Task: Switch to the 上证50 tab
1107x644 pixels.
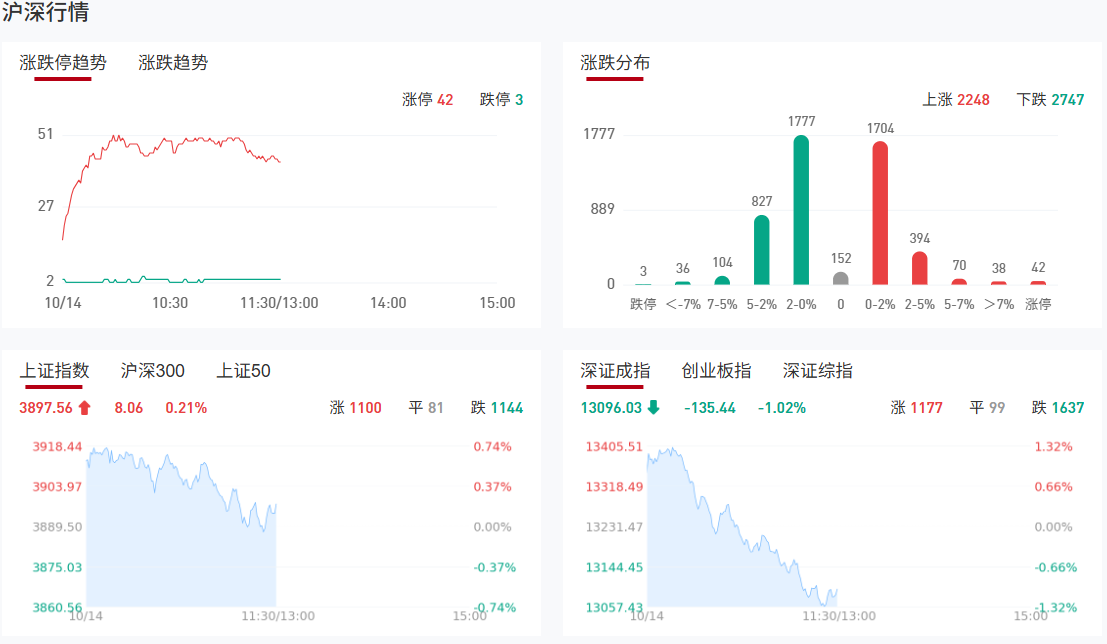Action: [244, 371]
